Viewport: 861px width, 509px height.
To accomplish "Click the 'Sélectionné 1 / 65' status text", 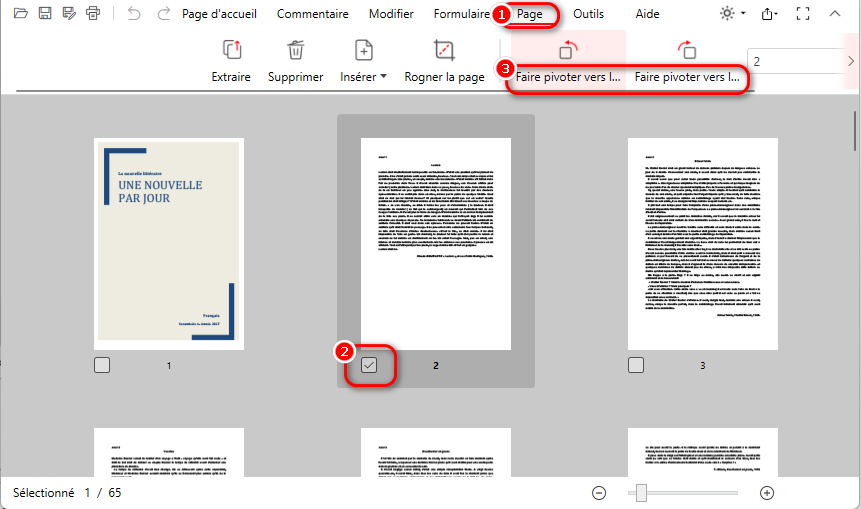I will pos(67,493).
